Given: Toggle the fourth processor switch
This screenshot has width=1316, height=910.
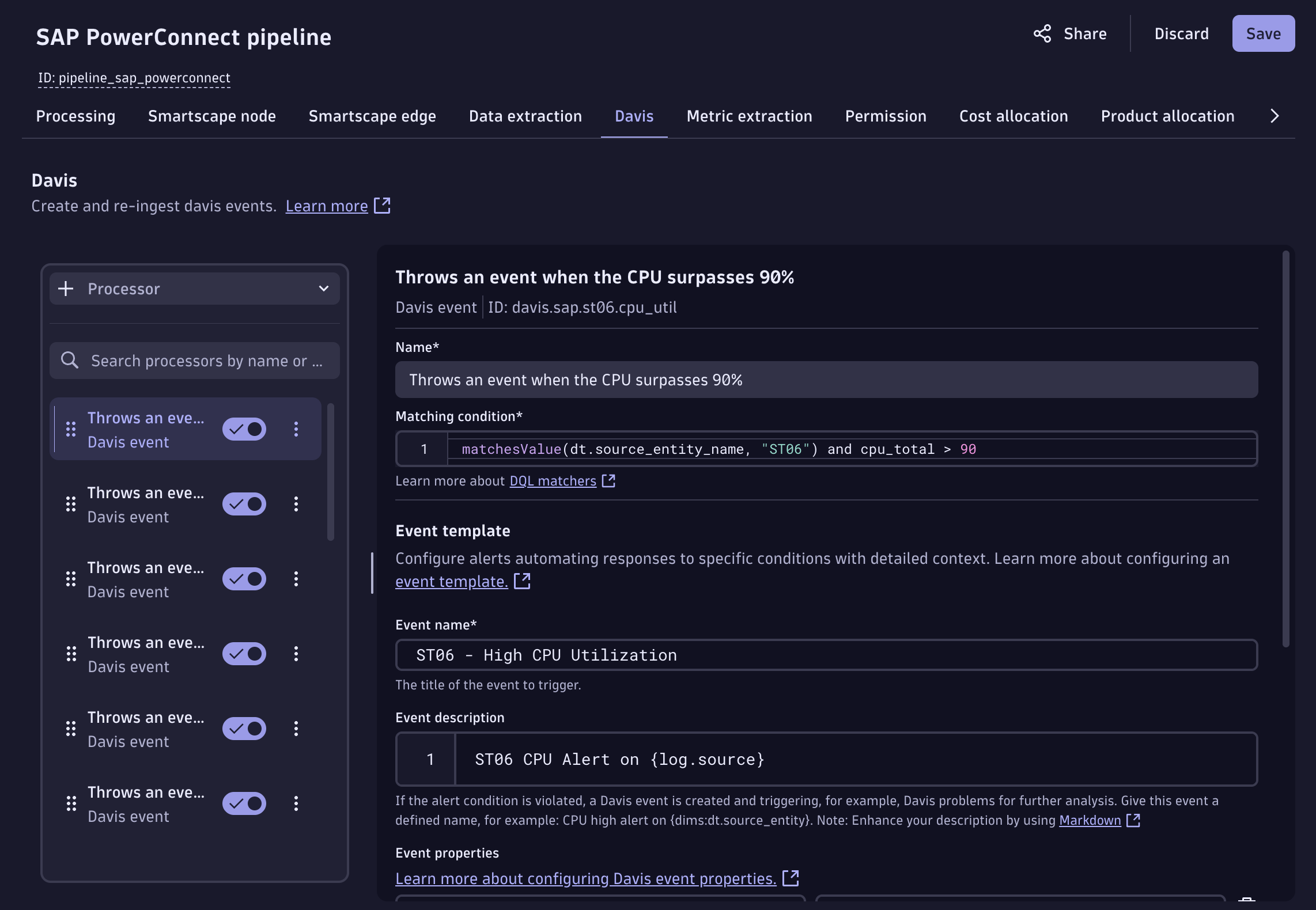Looking at the screenshot, I should tap(244, 654).
